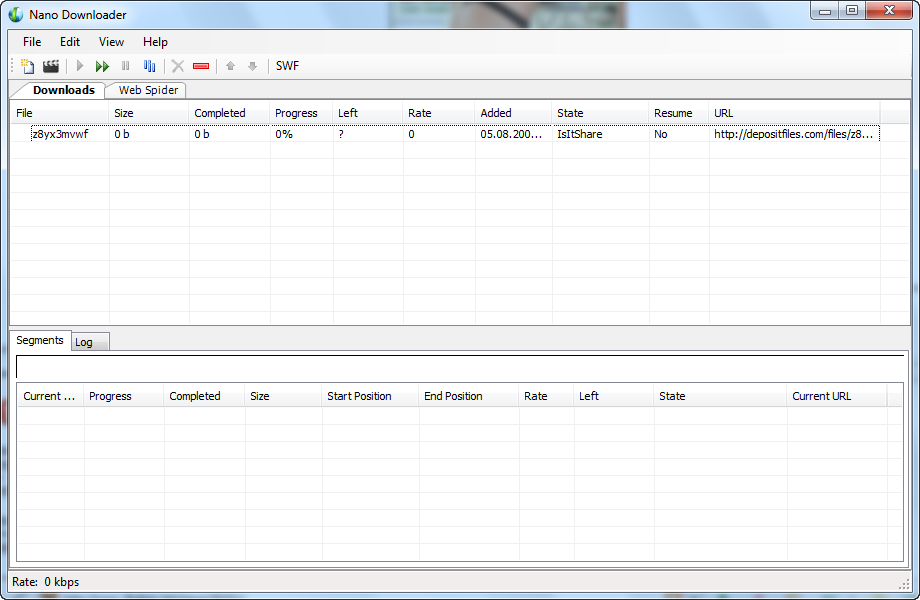Open the View menu
The width and height of the screenshot is (920, 600).
coord(111,42)
